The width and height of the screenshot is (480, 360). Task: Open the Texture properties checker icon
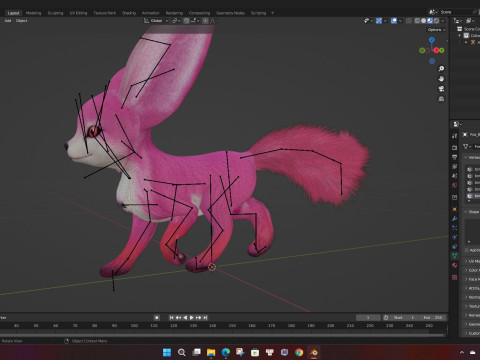tap(455, 277)
